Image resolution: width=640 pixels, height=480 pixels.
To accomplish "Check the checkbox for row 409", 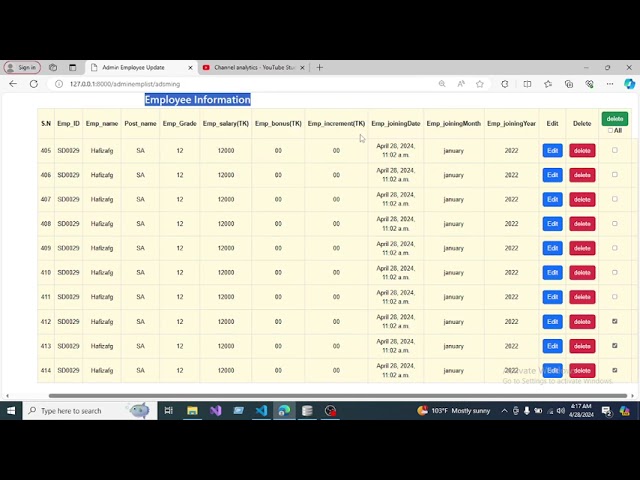I will tap(615, 248).
